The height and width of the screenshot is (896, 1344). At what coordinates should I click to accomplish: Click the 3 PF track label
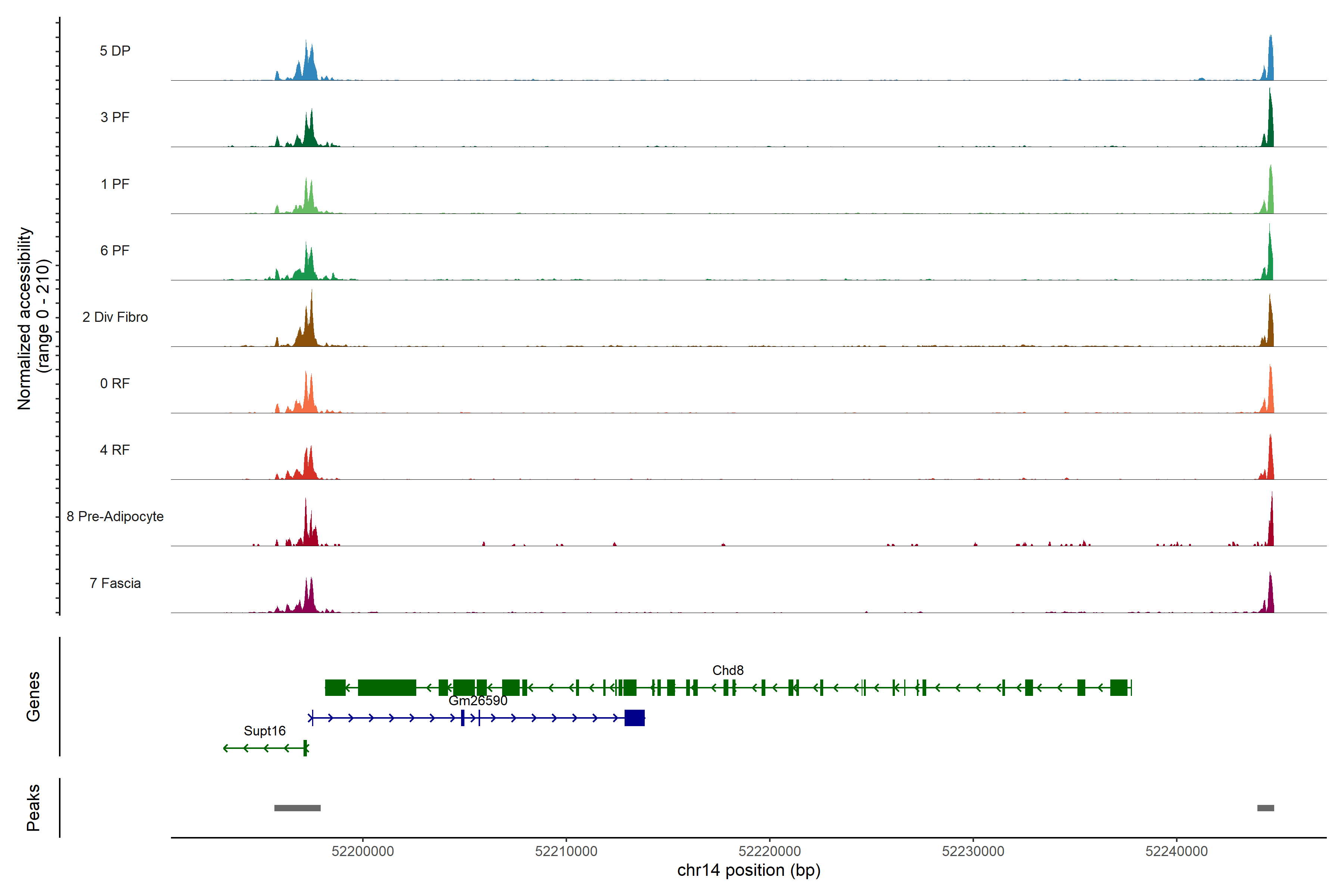pyautogui.click(x=115, y=117)
